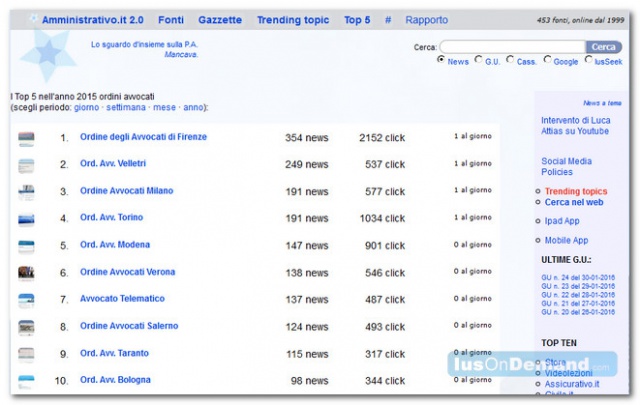Open the Fonti menu item
The width and height of the screenshot is (640, 405).
tap(171, 20)
